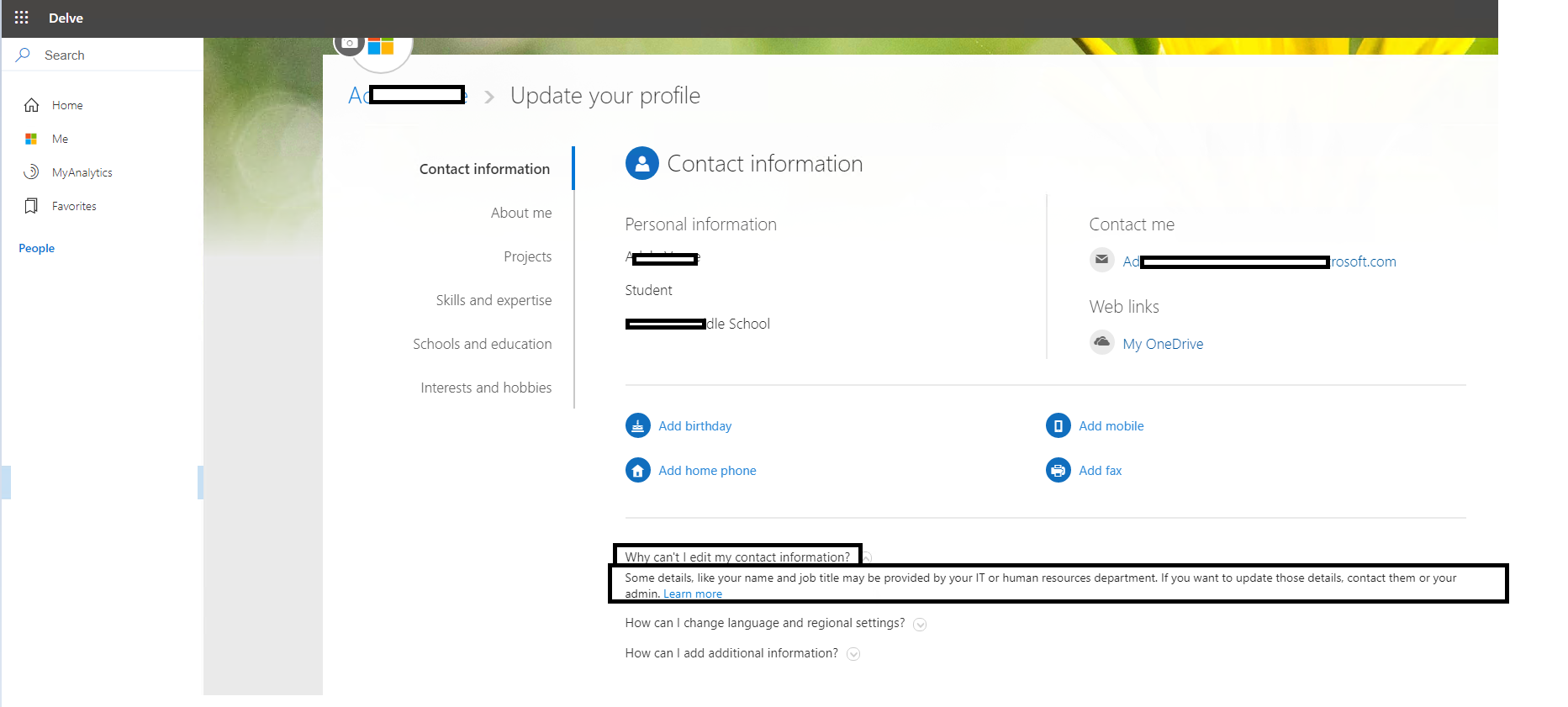Open the My OneDrive link
The image size is (1568, 707).
point(1163,344)
